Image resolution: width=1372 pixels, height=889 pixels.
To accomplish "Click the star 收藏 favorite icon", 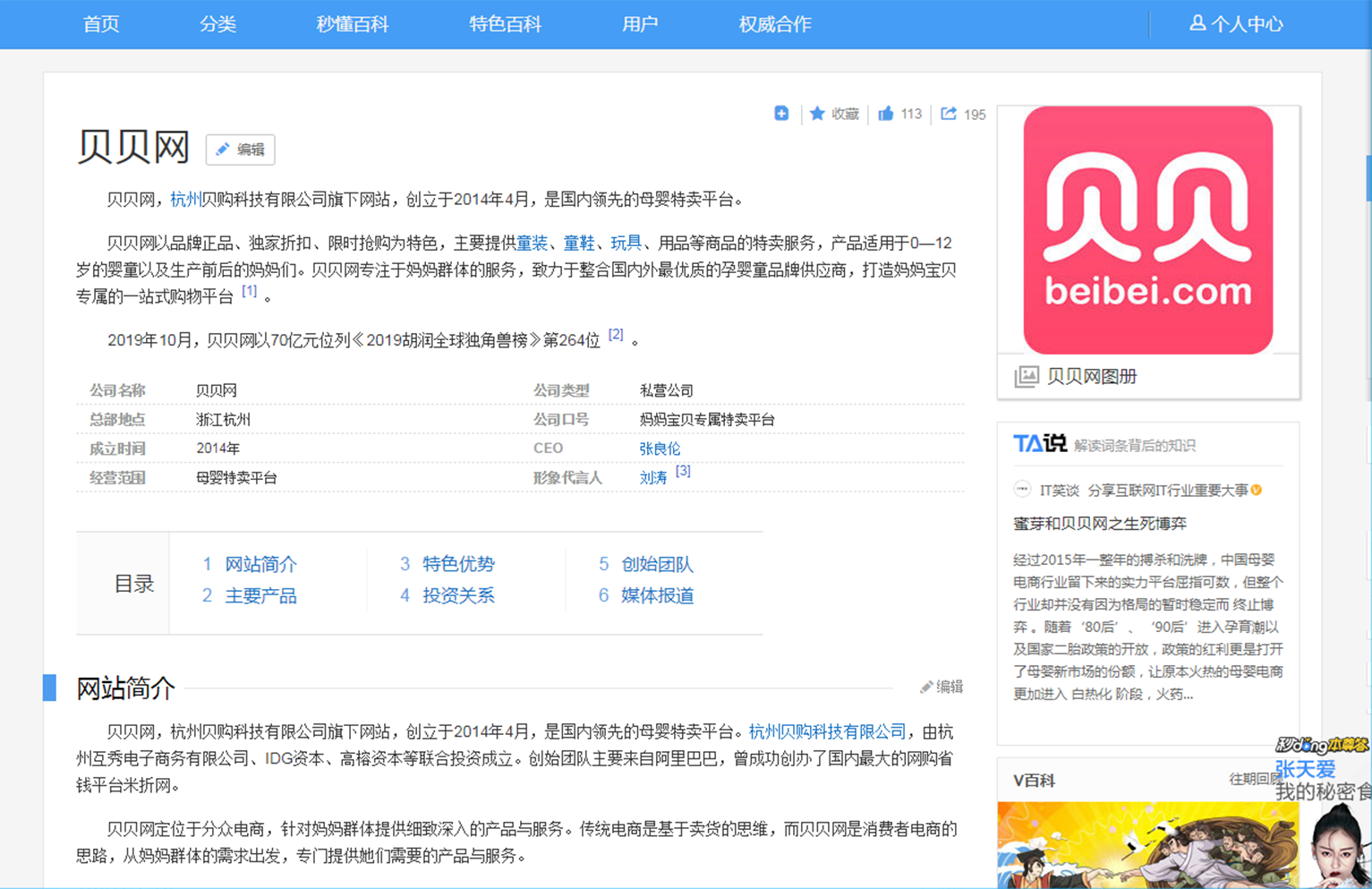I will [x=817, y=114].
